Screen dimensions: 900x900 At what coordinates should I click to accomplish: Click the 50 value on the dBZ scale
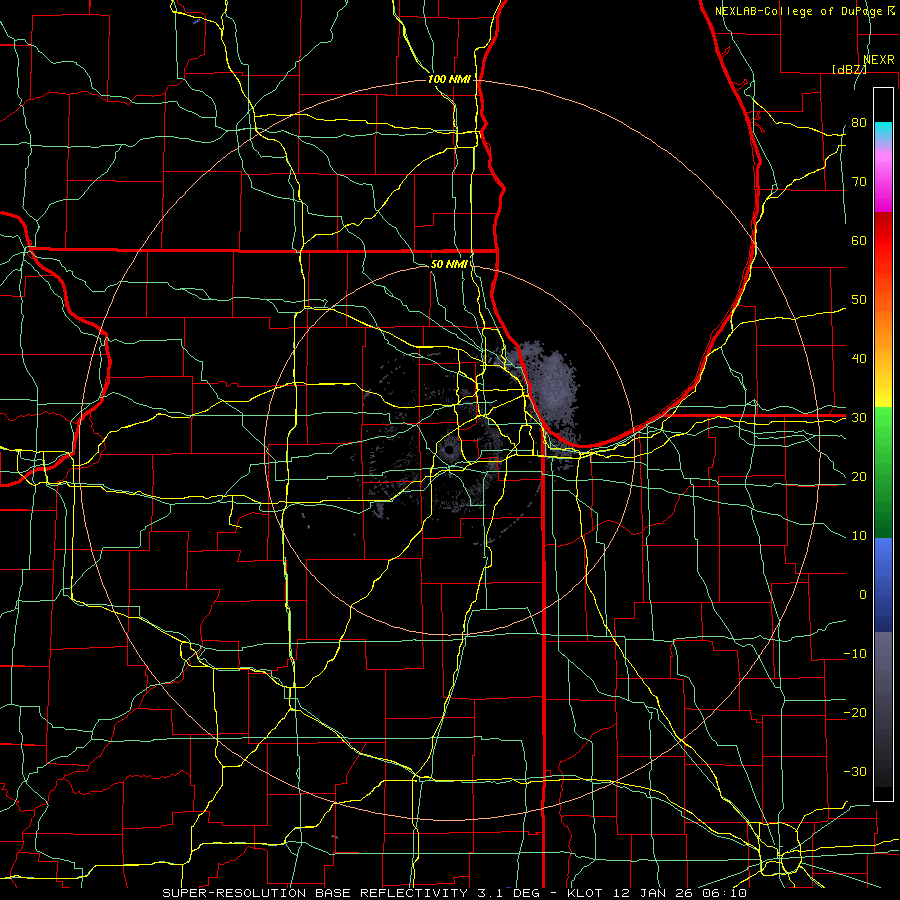[x=859, y=300]
